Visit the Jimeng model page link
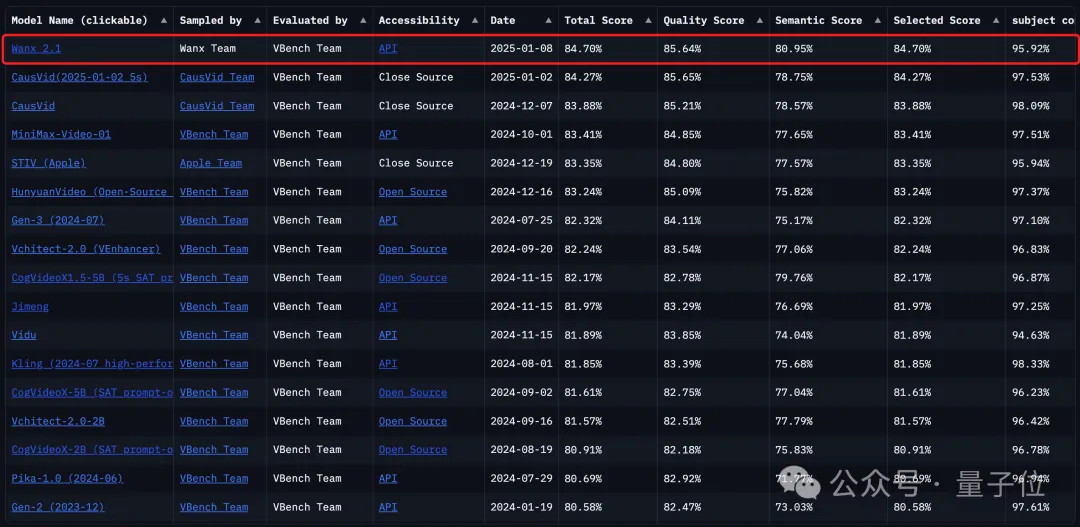Image resolution: width=1080 pixels, height=527 pixels. coord(30,306)
